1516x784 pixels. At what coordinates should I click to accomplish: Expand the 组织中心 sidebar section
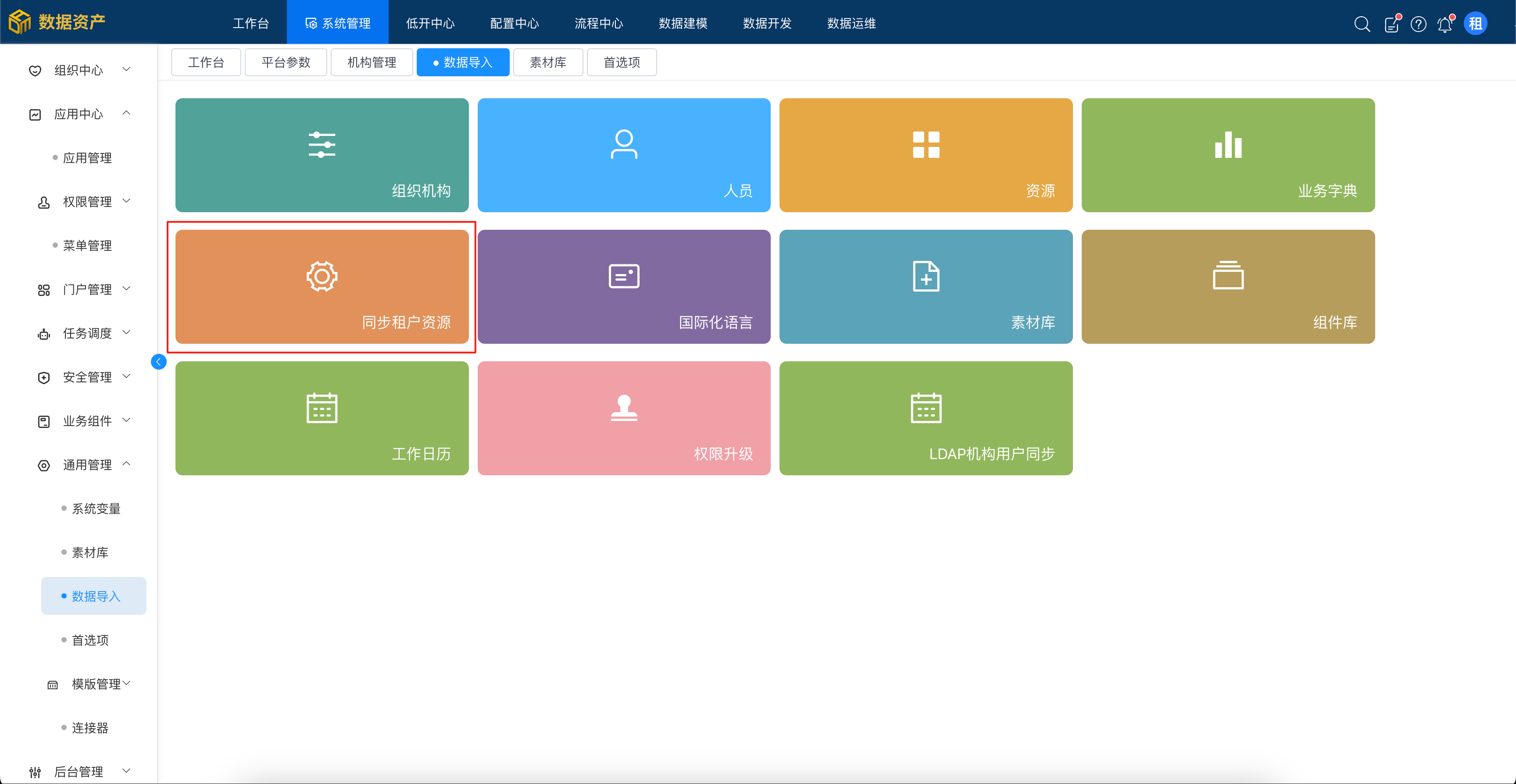79,70
